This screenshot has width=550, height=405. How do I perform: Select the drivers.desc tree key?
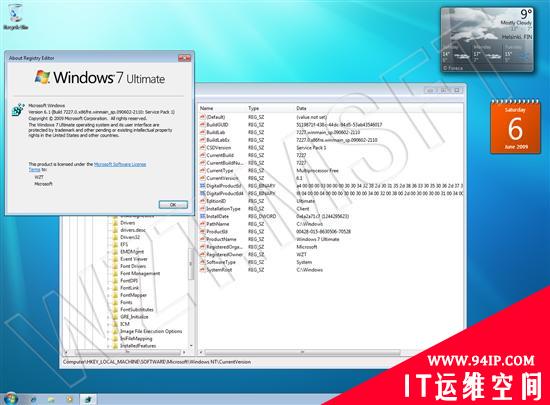point(133,230)
